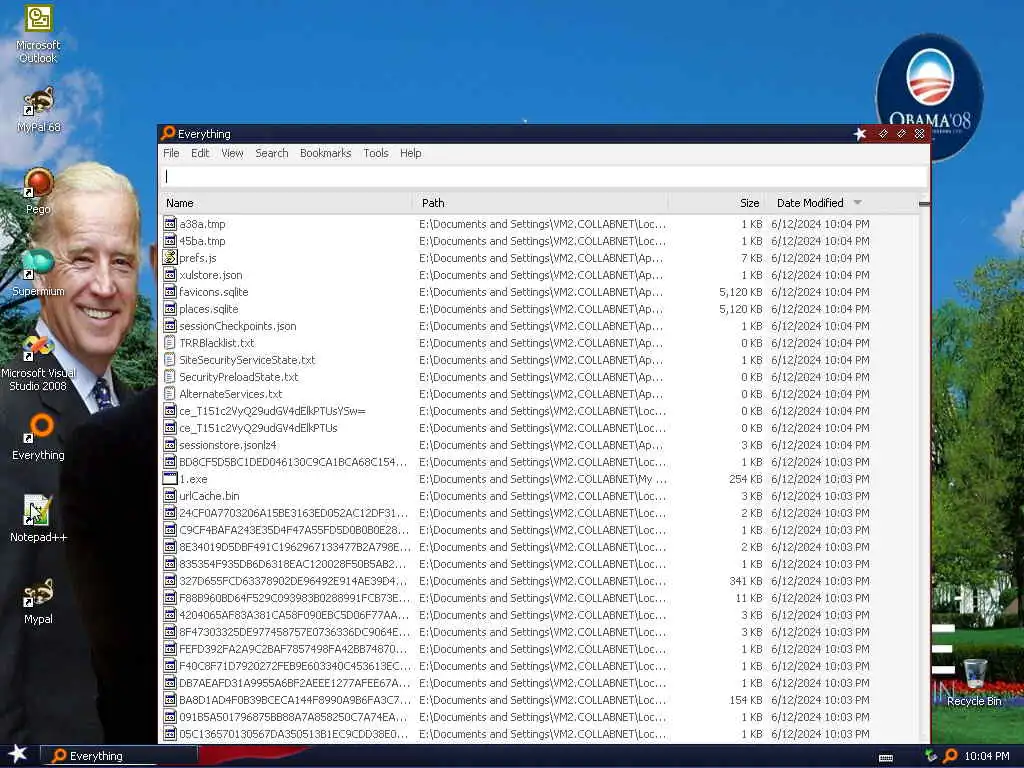The image size is (1024, 768).
Task: Open MyPal 68 desktop shortcut
Action: tap(38, 110)
